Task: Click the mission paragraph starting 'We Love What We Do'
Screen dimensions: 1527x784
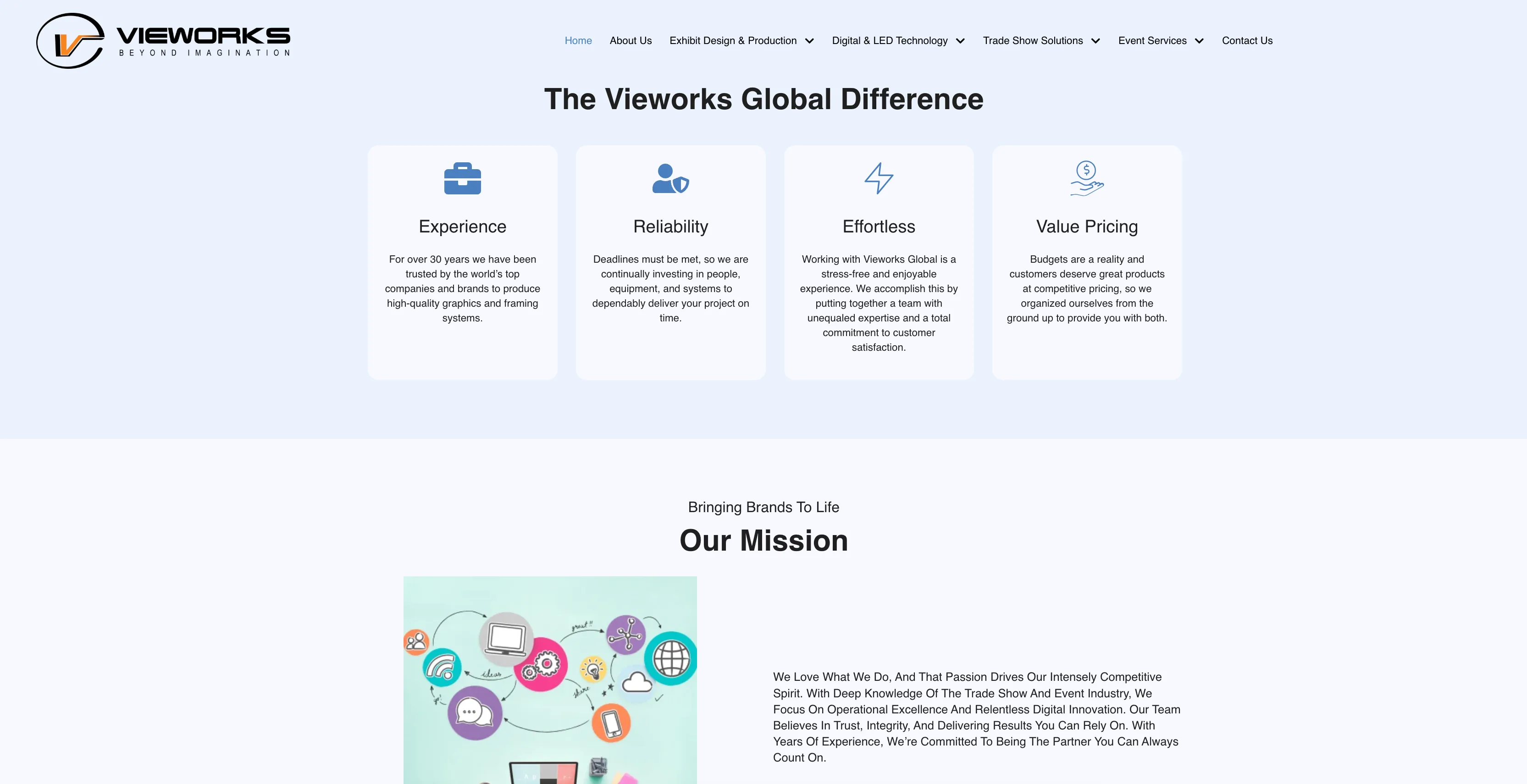Action: tap(977, 717)
